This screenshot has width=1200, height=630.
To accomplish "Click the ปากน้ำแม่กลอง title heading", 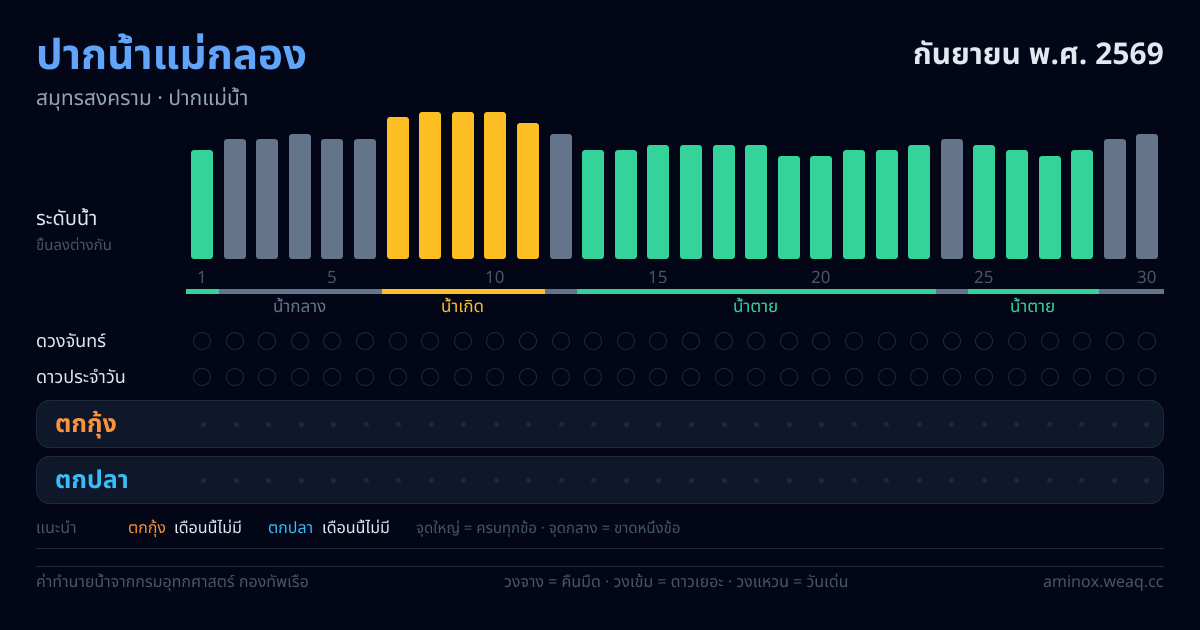I will point(171,55).
